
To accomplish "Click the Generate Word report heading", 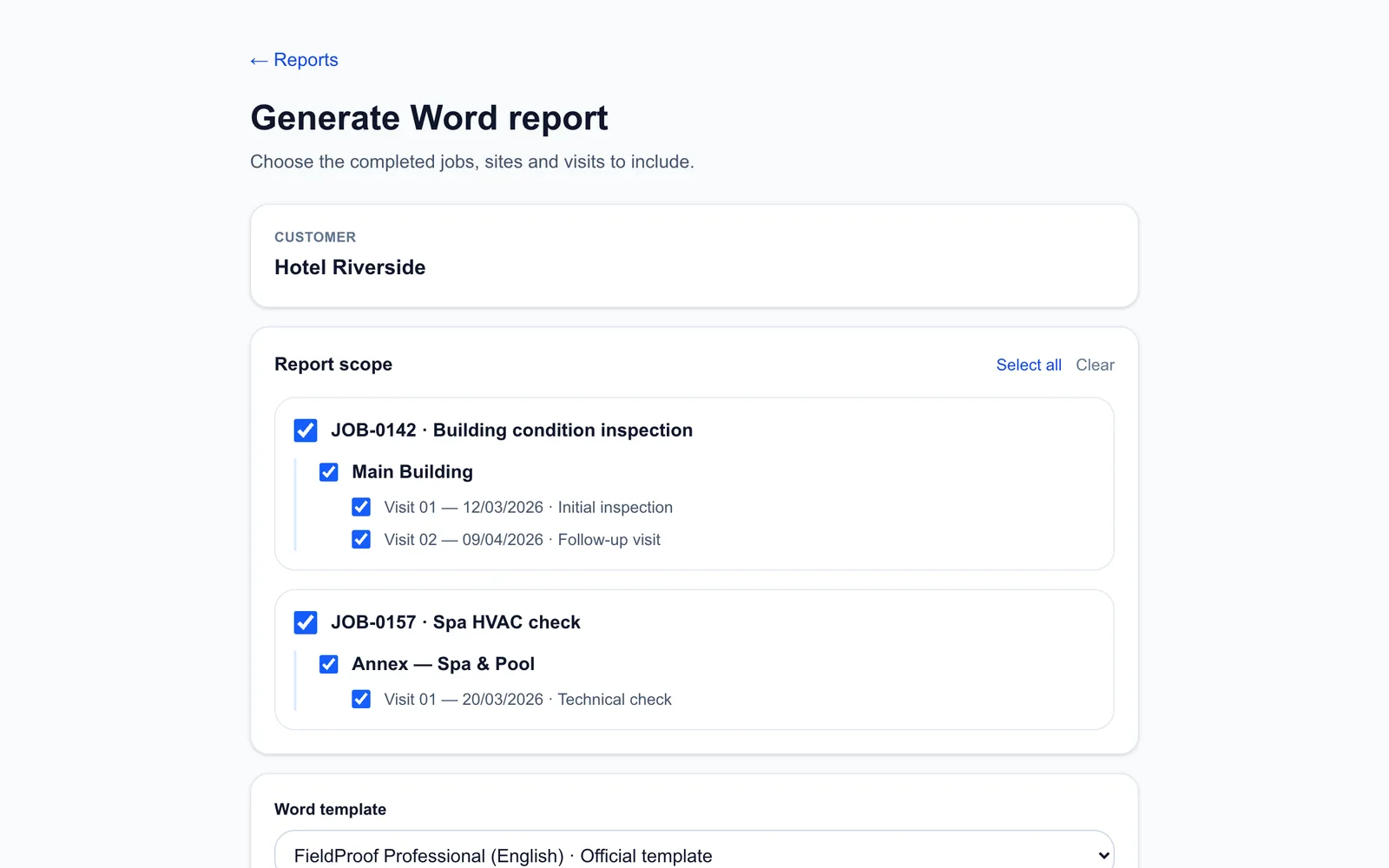I will [x=429, y=118].
